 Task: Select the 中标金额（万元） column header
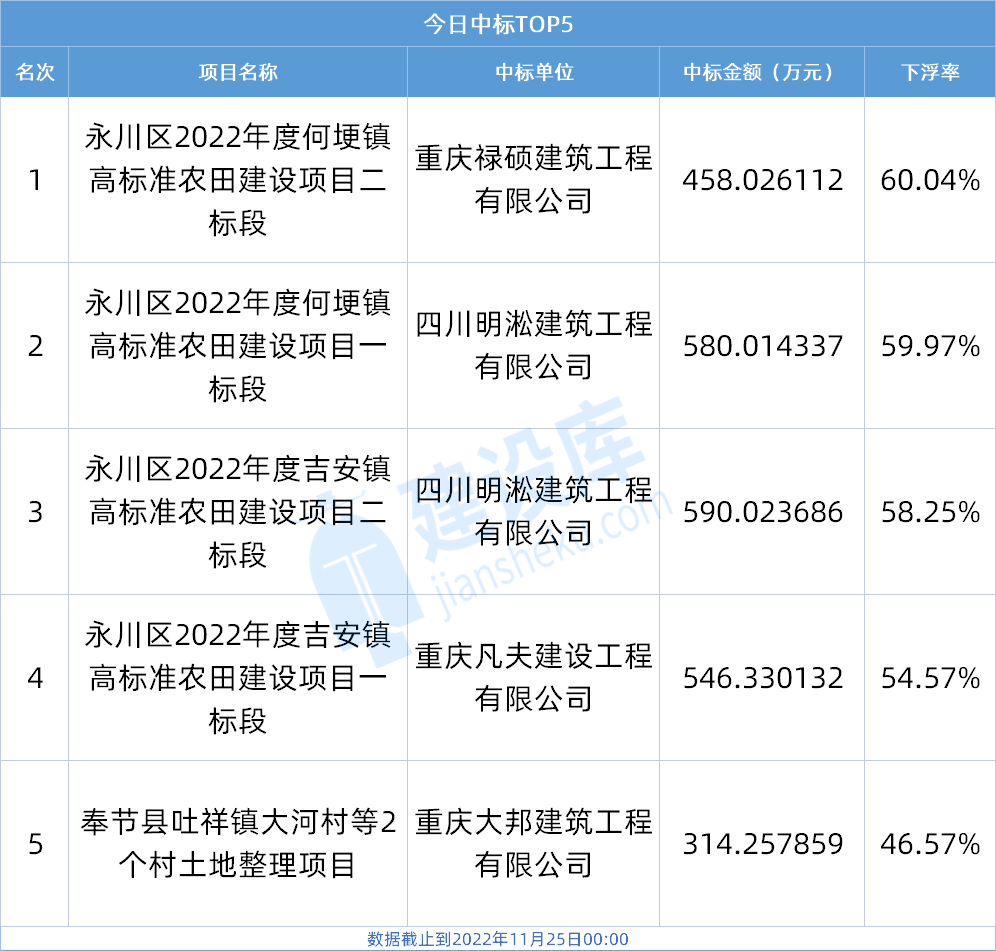pyautogui.click(x=762, y=72)
